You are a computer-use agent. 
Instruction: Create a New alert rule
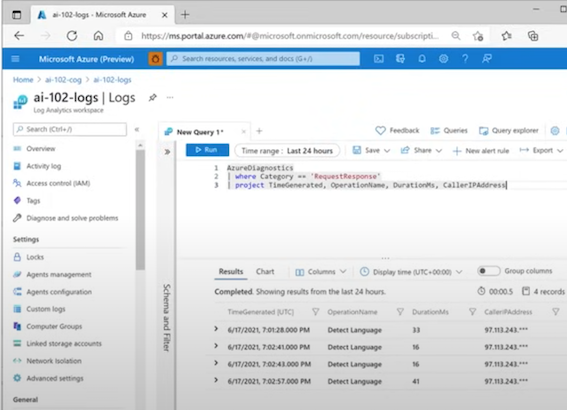tap(481, 151)
